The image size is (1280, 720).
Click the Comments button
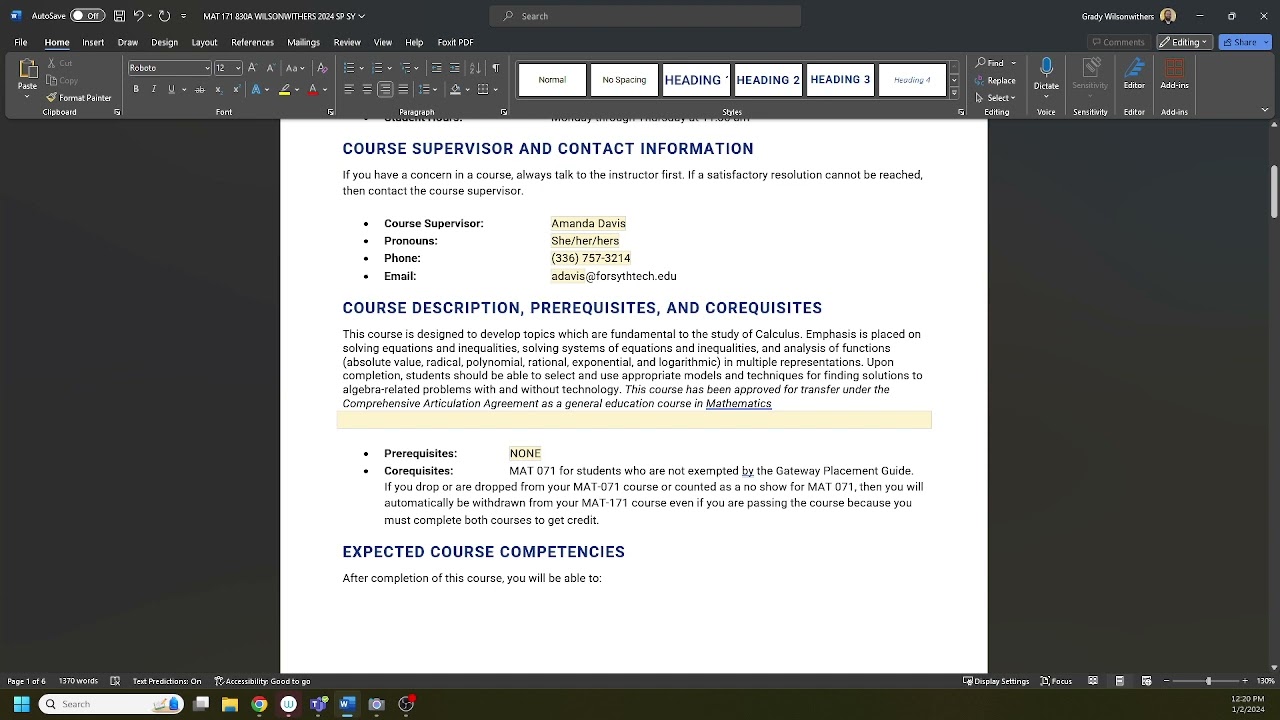click(x=1118, y=42)
